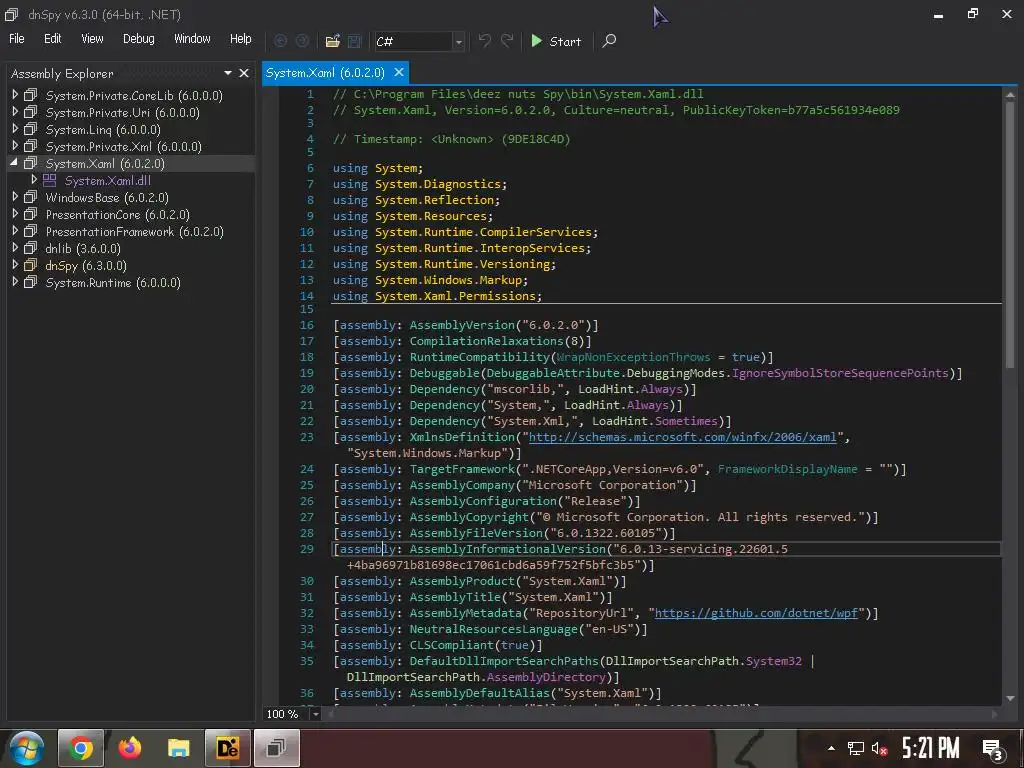
Task: Click the PresentationCore assembly icon
Action: [31, 214]
